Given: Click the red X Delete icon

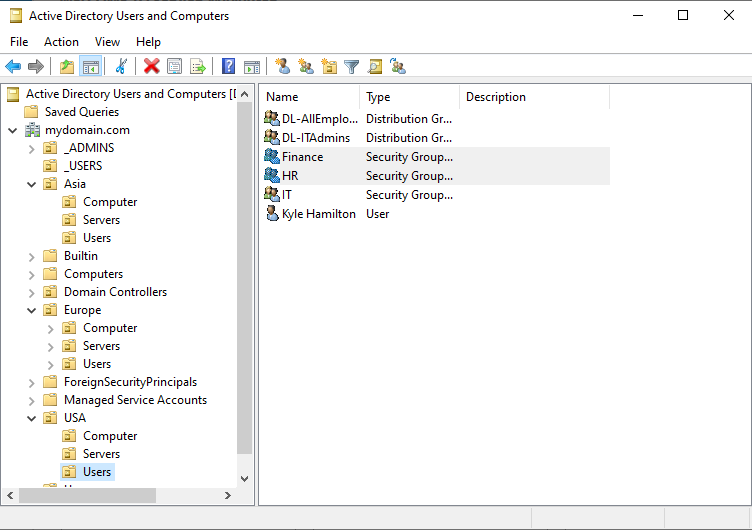Looking at the screenshot, I should (x=152, y=67).
